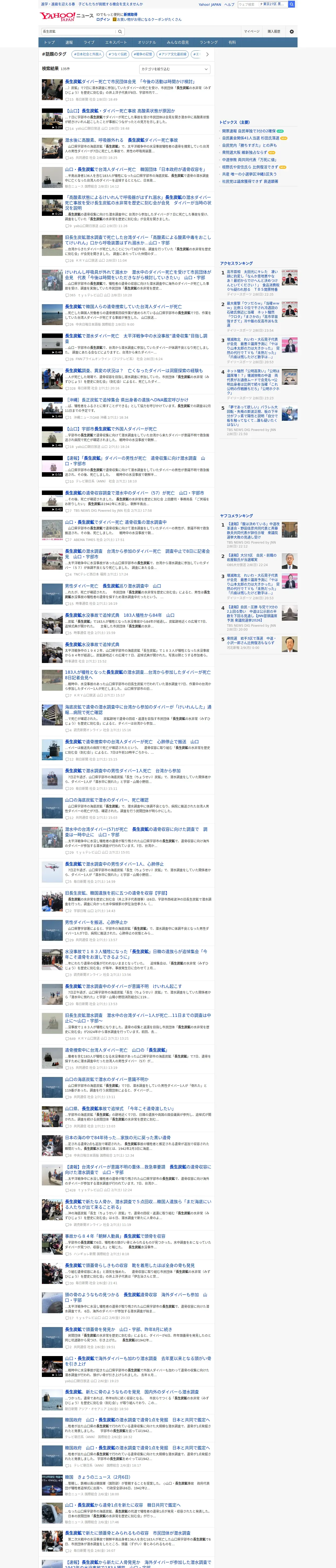
Task: Click the 購入履歴 button
Action: [x=274, y=32]
